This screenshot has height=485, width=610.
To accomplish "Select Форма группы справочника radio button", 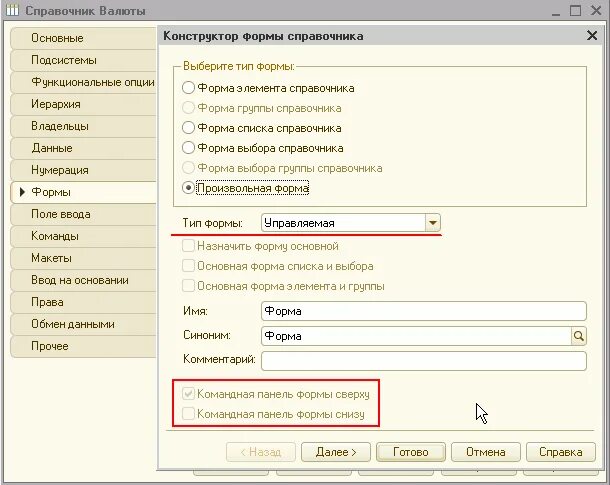I will click(188, 108).
